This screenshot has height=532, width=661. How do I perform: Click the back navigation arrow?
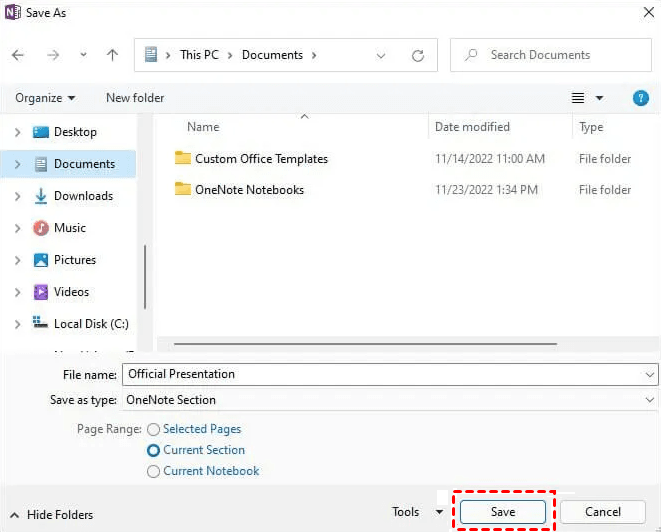click(18, 55)
